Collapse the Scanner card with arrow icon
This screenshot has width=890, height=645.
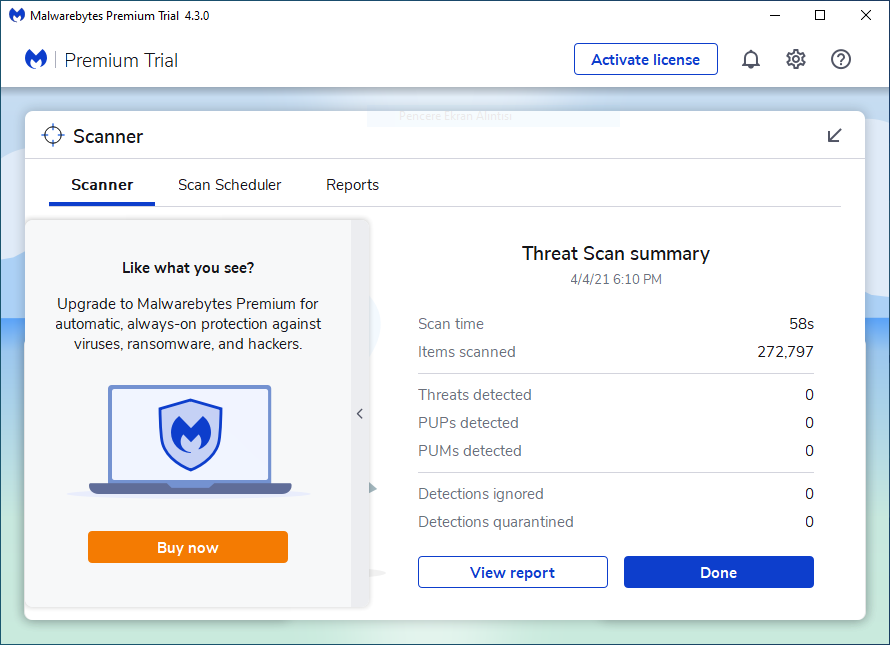pyautogui.click(x=835, y=136)
